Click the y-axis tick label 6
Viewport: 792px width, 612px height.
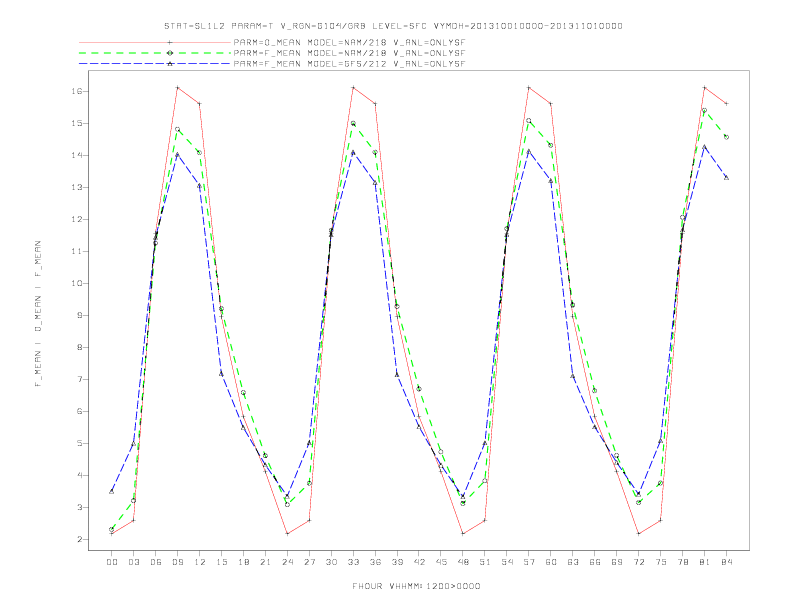tap(80, 411)
